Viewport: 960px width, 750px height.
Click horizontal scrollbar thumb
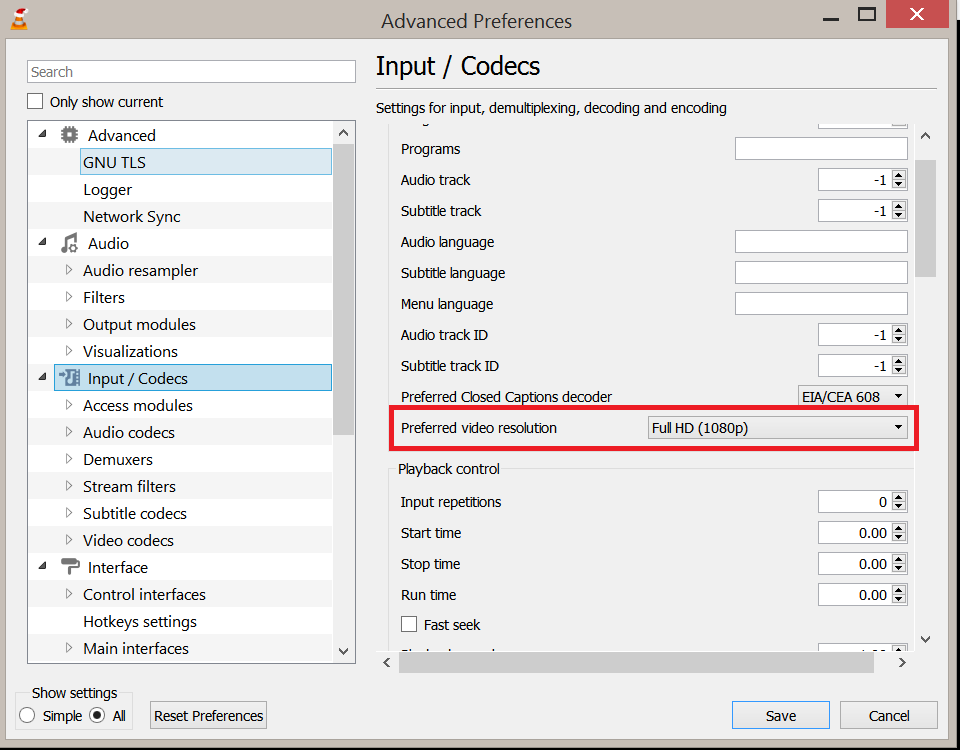[x=636, y=662]
